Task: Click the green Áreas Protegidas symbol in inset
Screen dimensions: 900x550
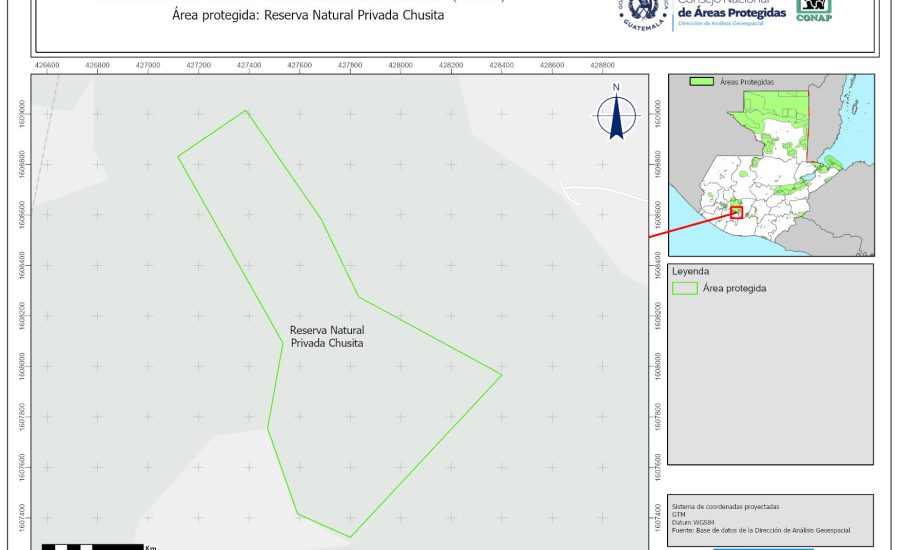Action: click(x=702, y=81)
